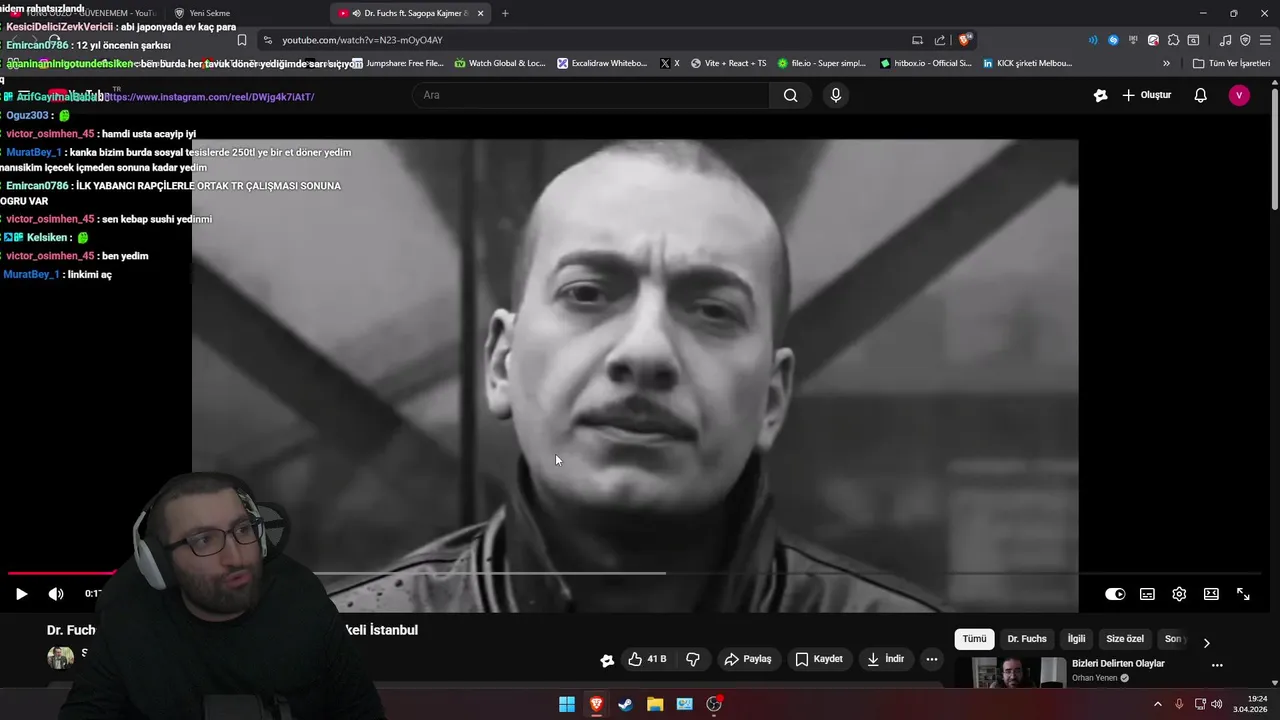Open OBS Studio from the taskbar
1280x720 pixels.
pyautogui.click(x=714, y=704)
